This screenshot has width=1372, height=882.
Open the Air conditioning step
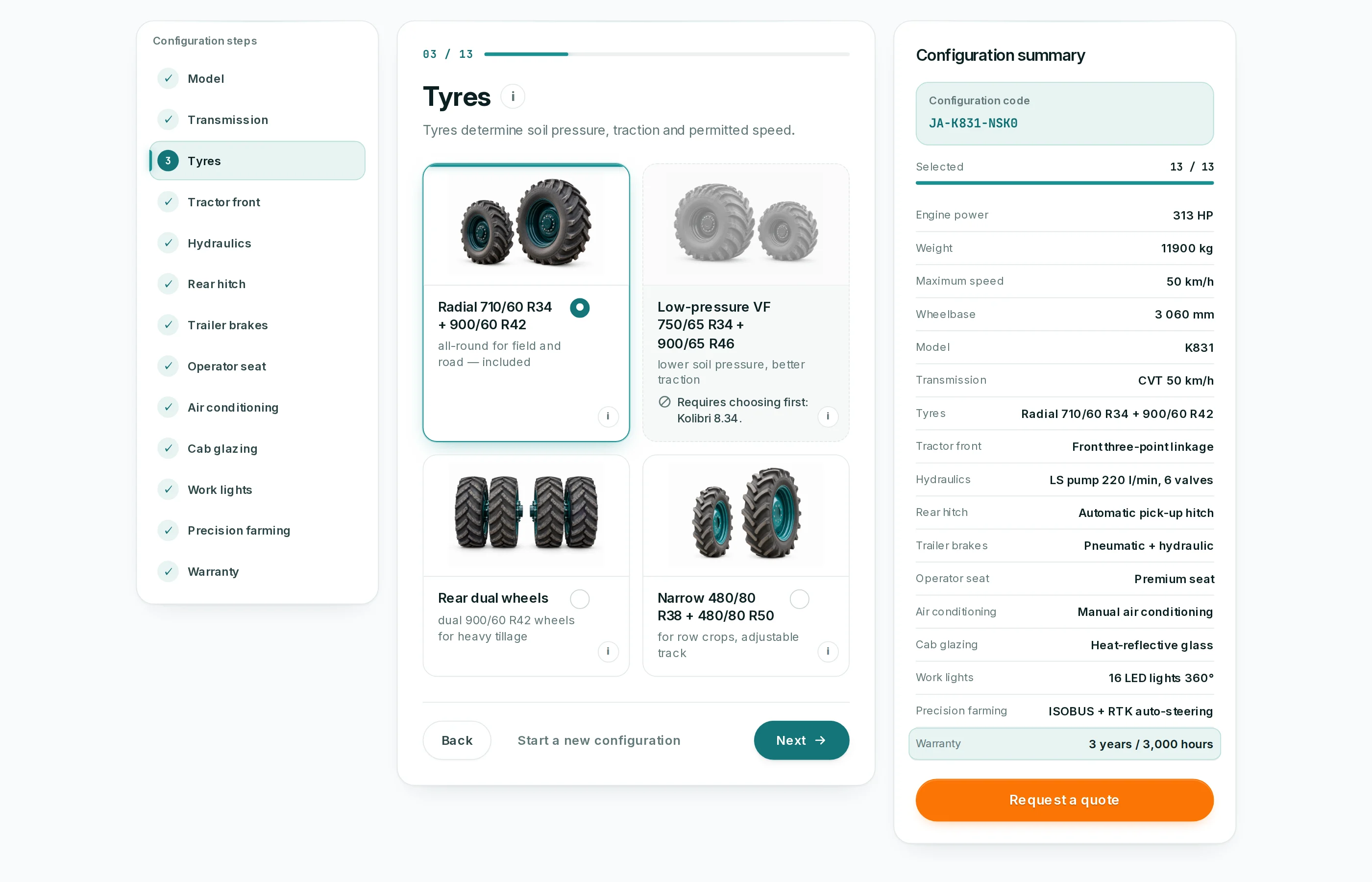click(257, 407)
